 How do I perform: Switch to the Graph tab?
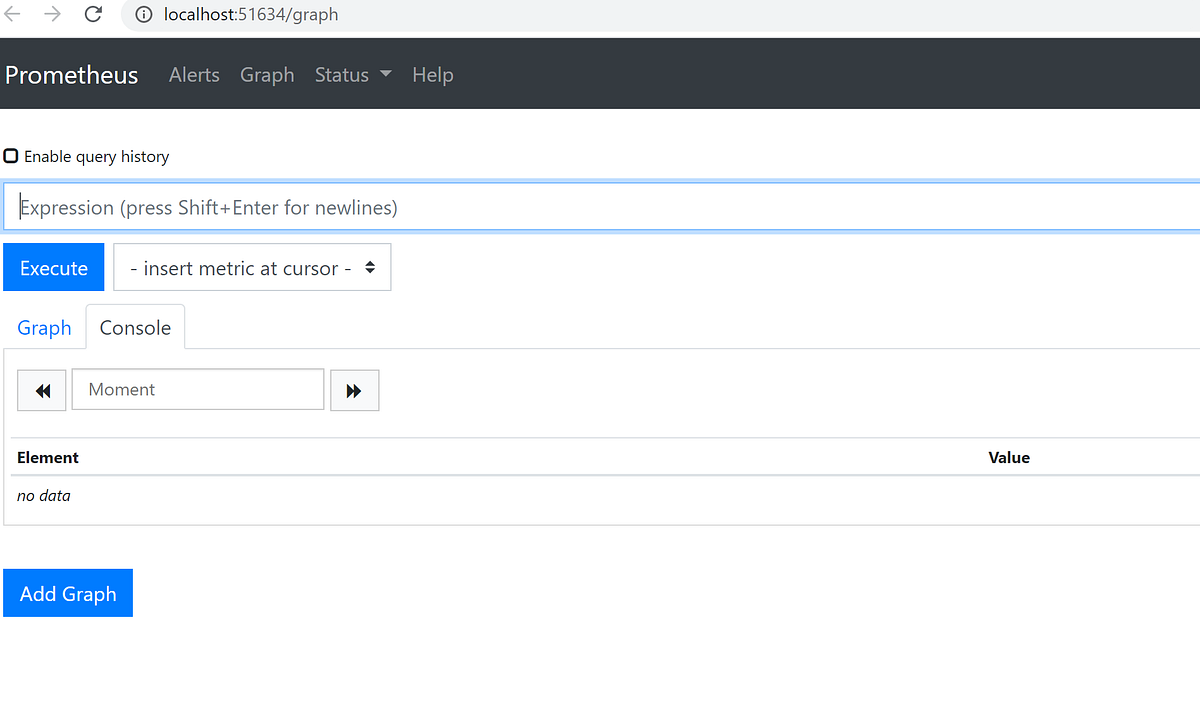44,327
